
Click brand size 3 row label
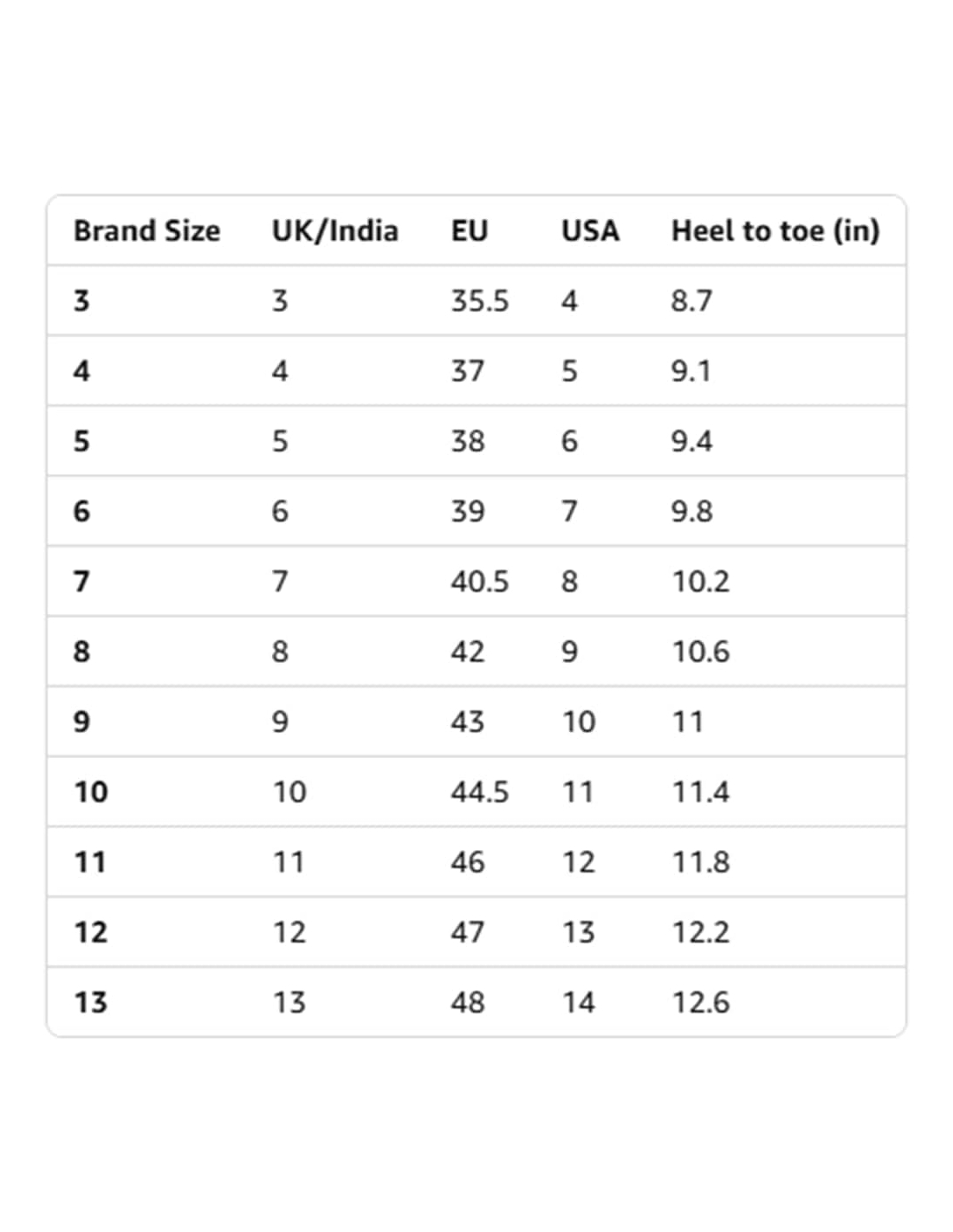tap(81, 301)
